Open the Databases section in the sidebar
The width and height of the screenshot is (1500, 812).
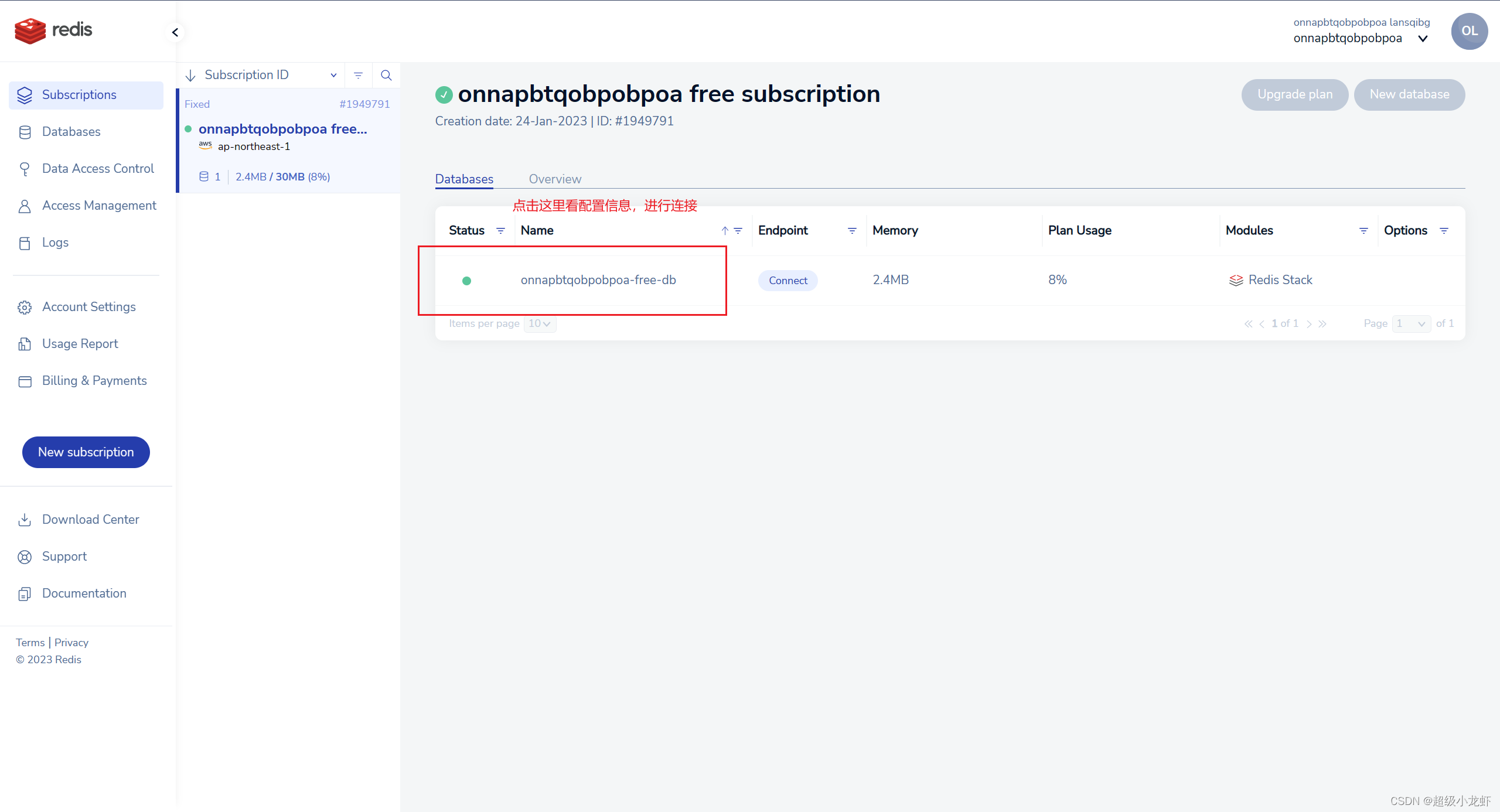click(71, 132)
